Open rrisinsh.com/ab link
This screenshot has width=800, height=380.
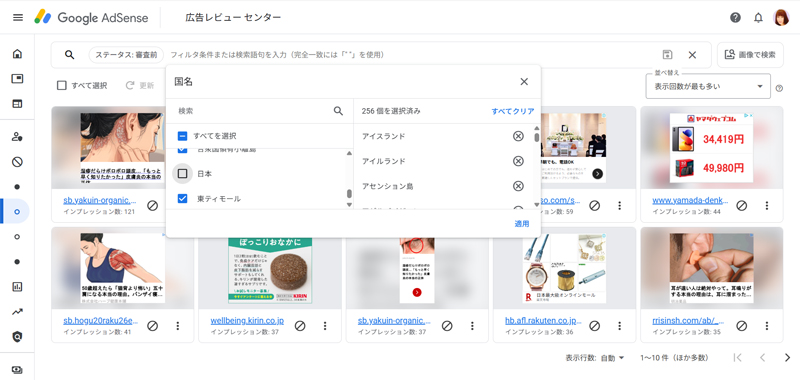click(688, 321)
